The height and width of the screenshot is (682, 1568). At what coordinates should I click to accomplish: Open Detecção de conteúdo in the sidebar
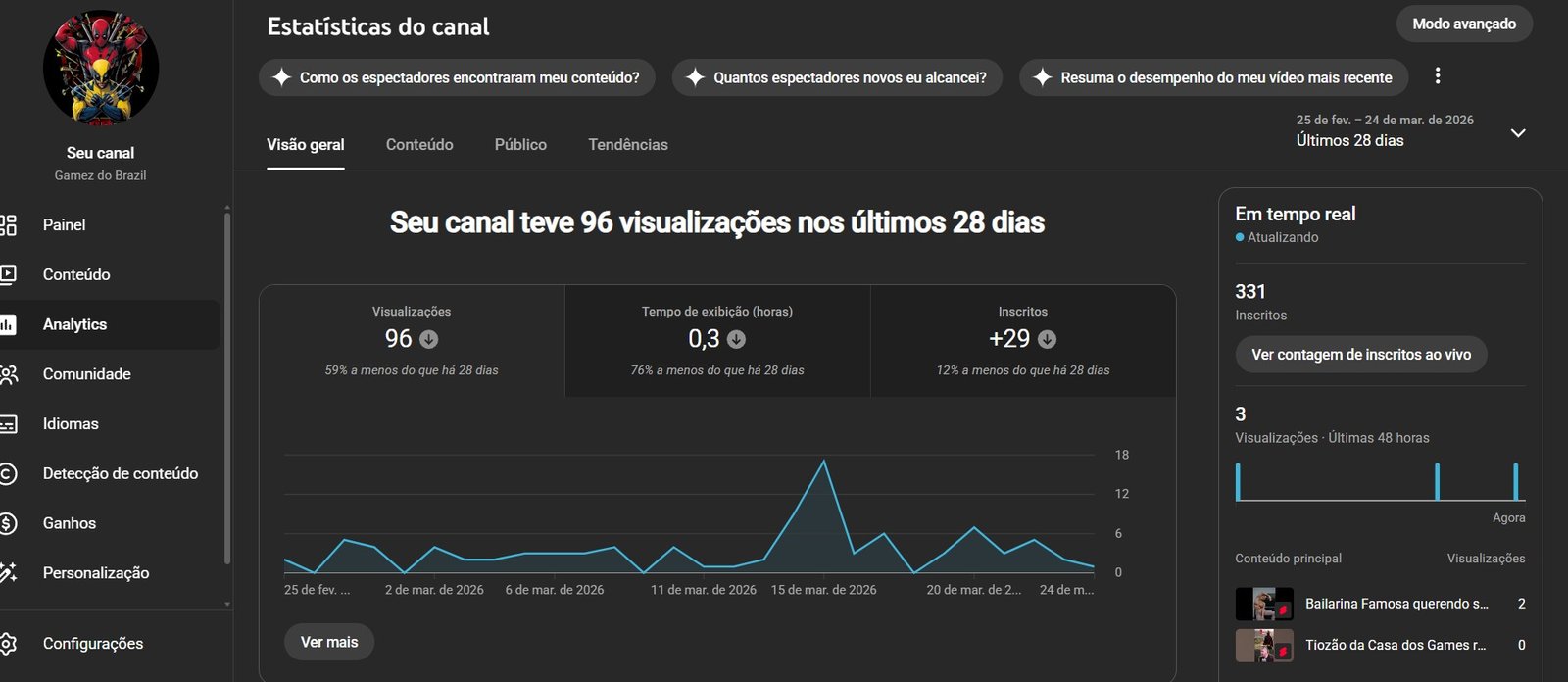coord(110,474)
